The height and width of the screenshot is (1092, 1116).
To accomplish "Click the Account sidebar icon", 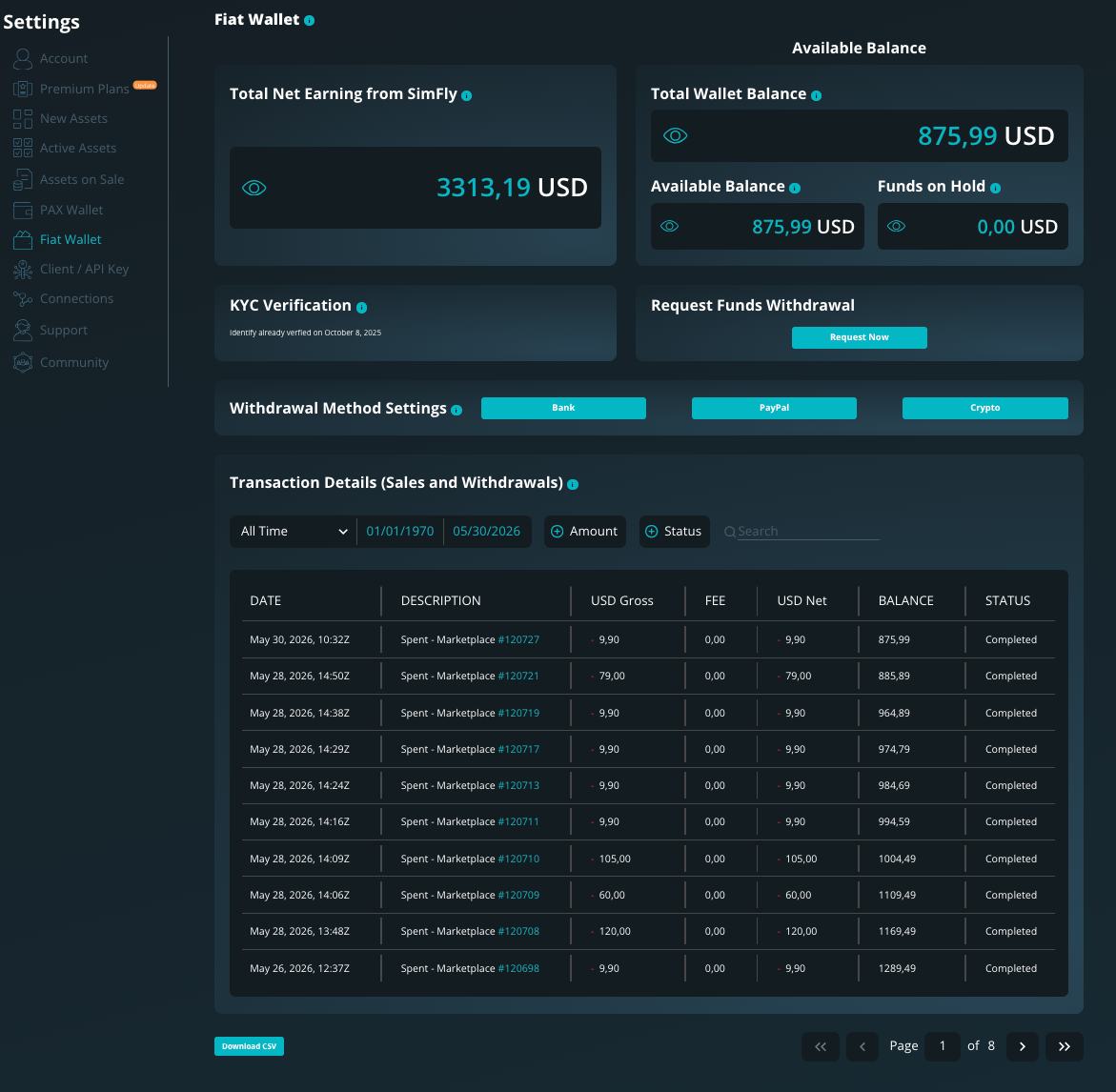I will pos(23,58).
